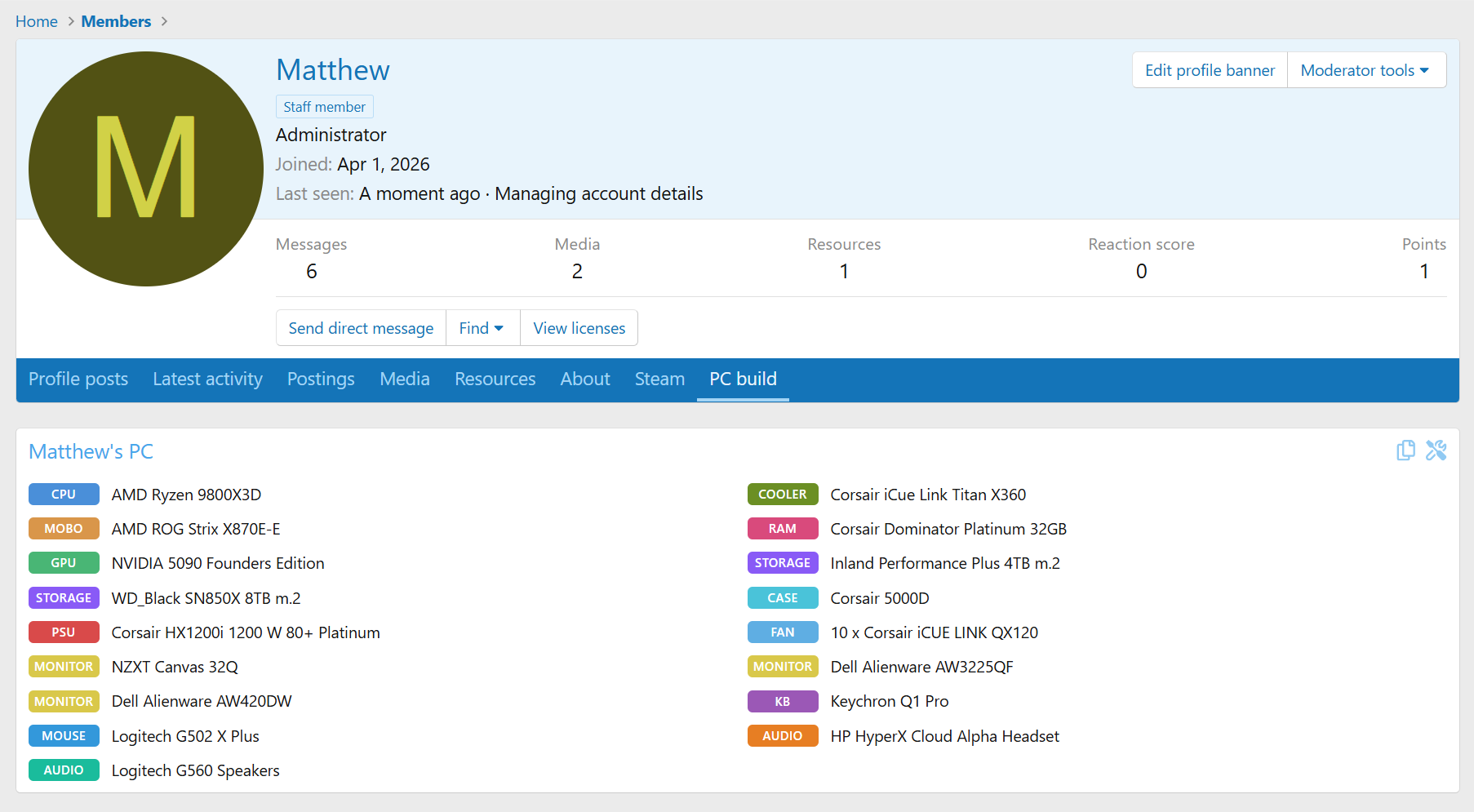Click the copy PC build icon
The image size is (1474, 812).
tap(1405, 450)
